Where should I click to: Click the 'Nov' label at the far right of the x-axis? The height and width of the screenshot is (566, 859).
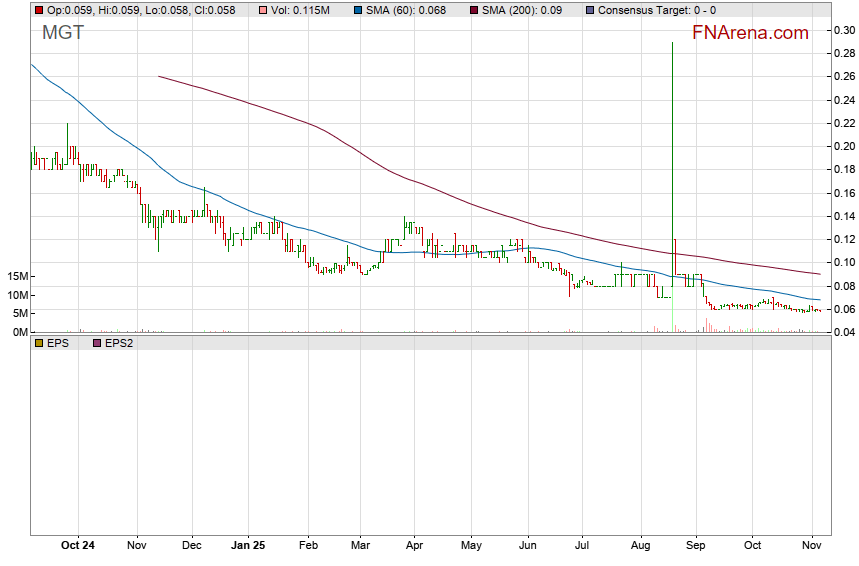[x=811, y=545]
